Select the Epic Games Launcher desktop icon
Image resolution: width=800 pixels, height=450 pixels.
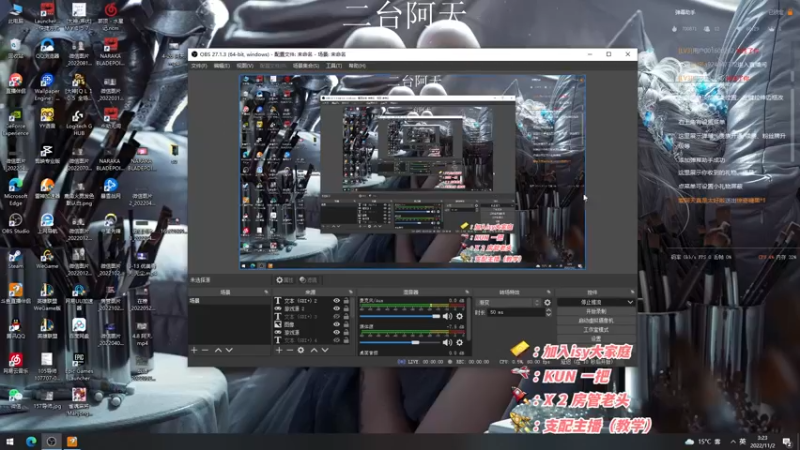(79, 367)
